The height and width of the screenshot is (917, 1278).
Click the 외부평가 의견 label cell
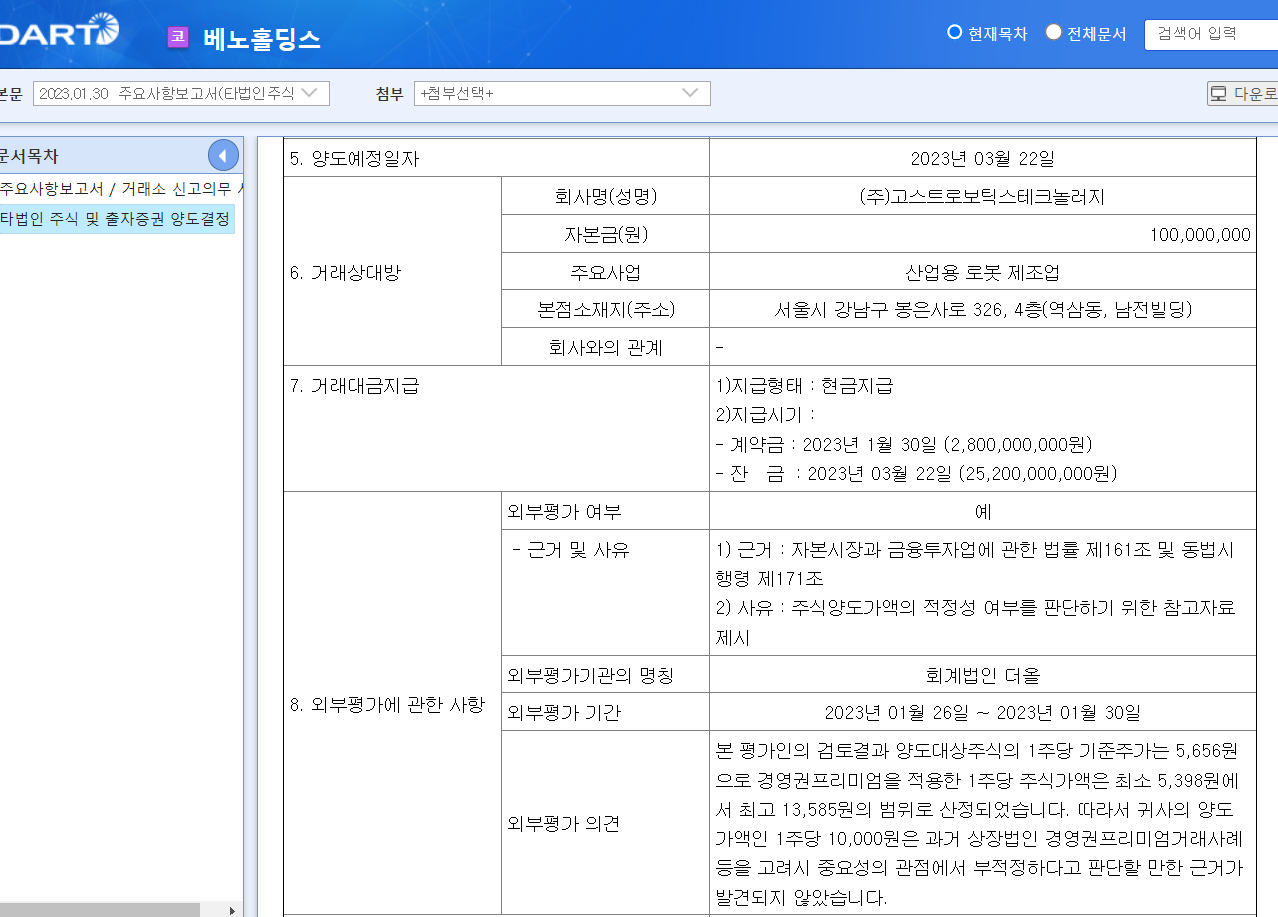[605, 824]
